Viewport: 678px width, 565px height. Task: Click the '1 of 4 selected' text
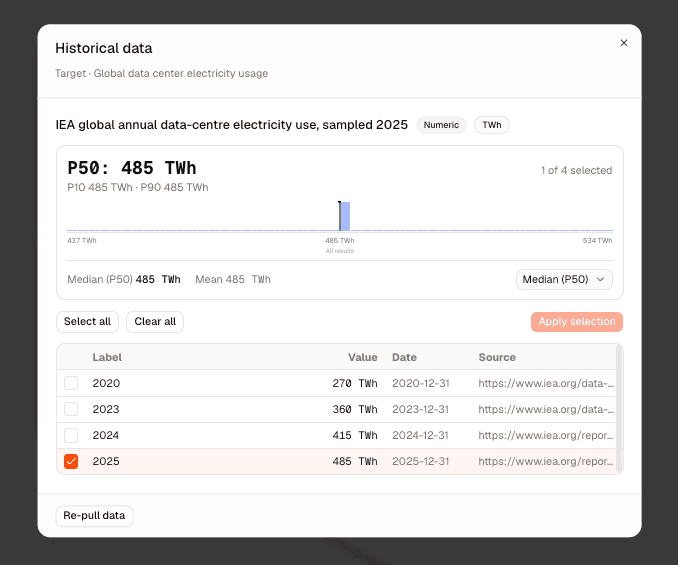(x=576, y=170)
